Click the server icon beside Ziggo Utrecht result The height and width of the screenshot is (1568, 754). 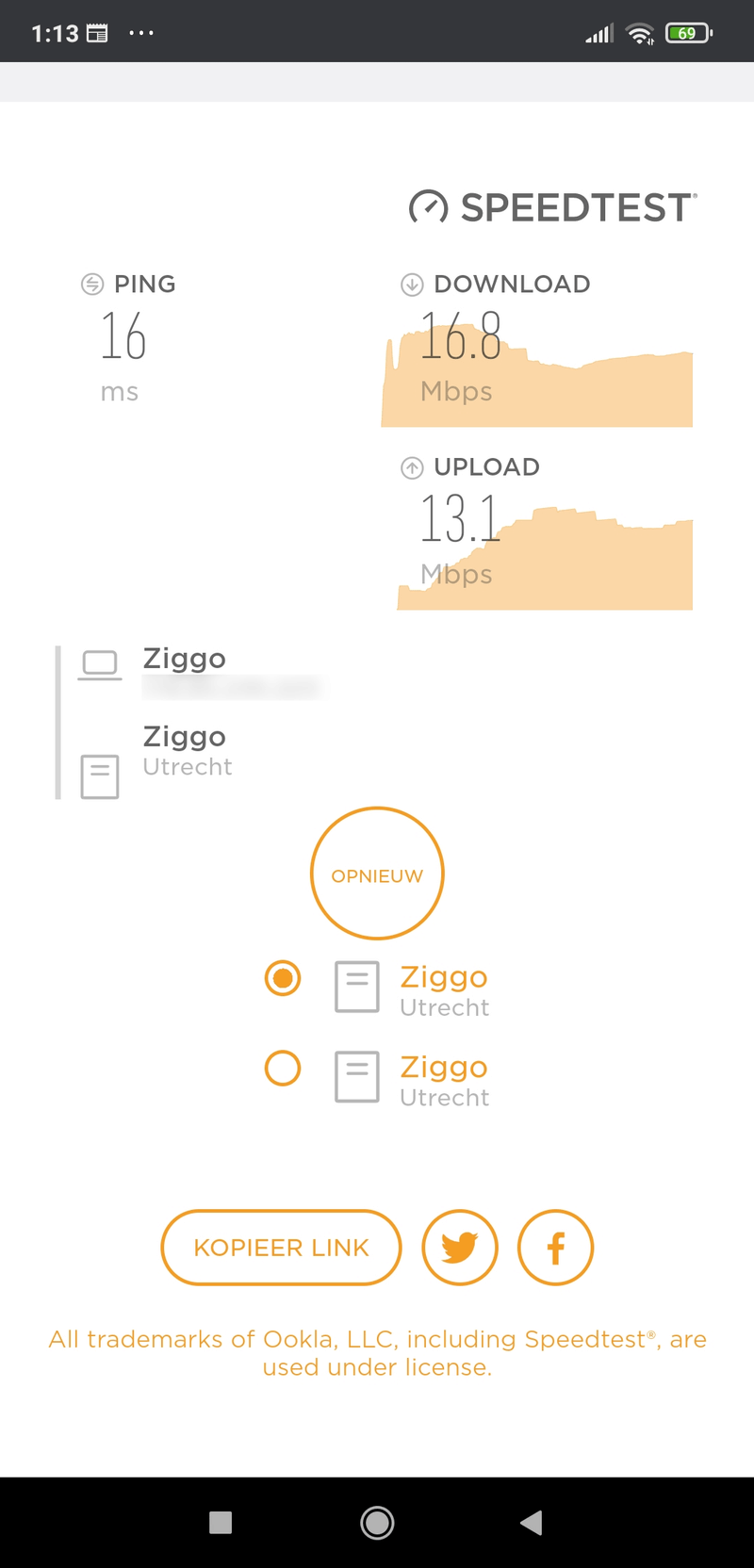pos(100,776)
